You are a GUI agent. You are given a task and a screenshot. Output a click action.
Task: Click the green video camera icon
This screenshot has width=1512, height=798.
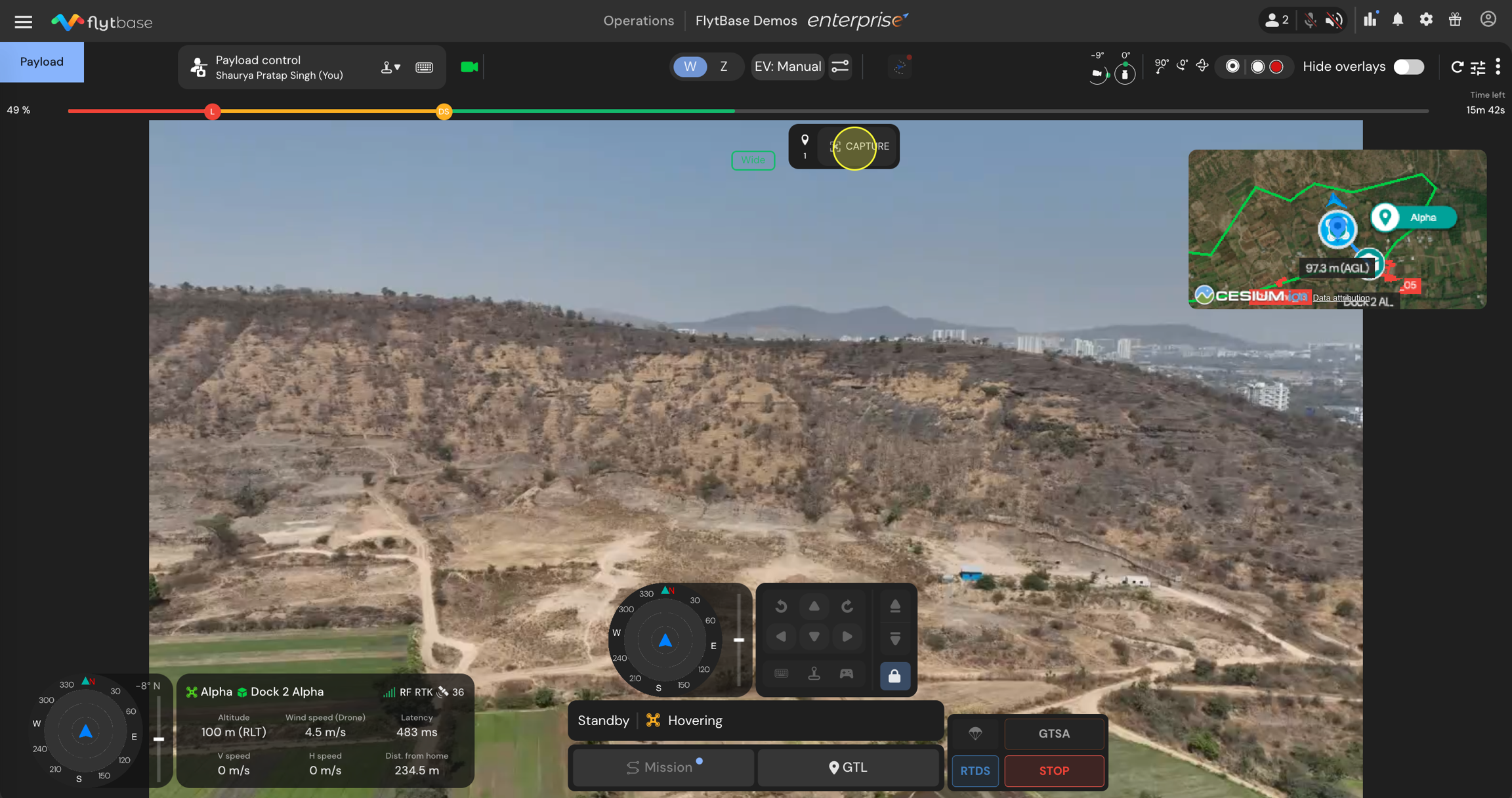click(469, 67)
